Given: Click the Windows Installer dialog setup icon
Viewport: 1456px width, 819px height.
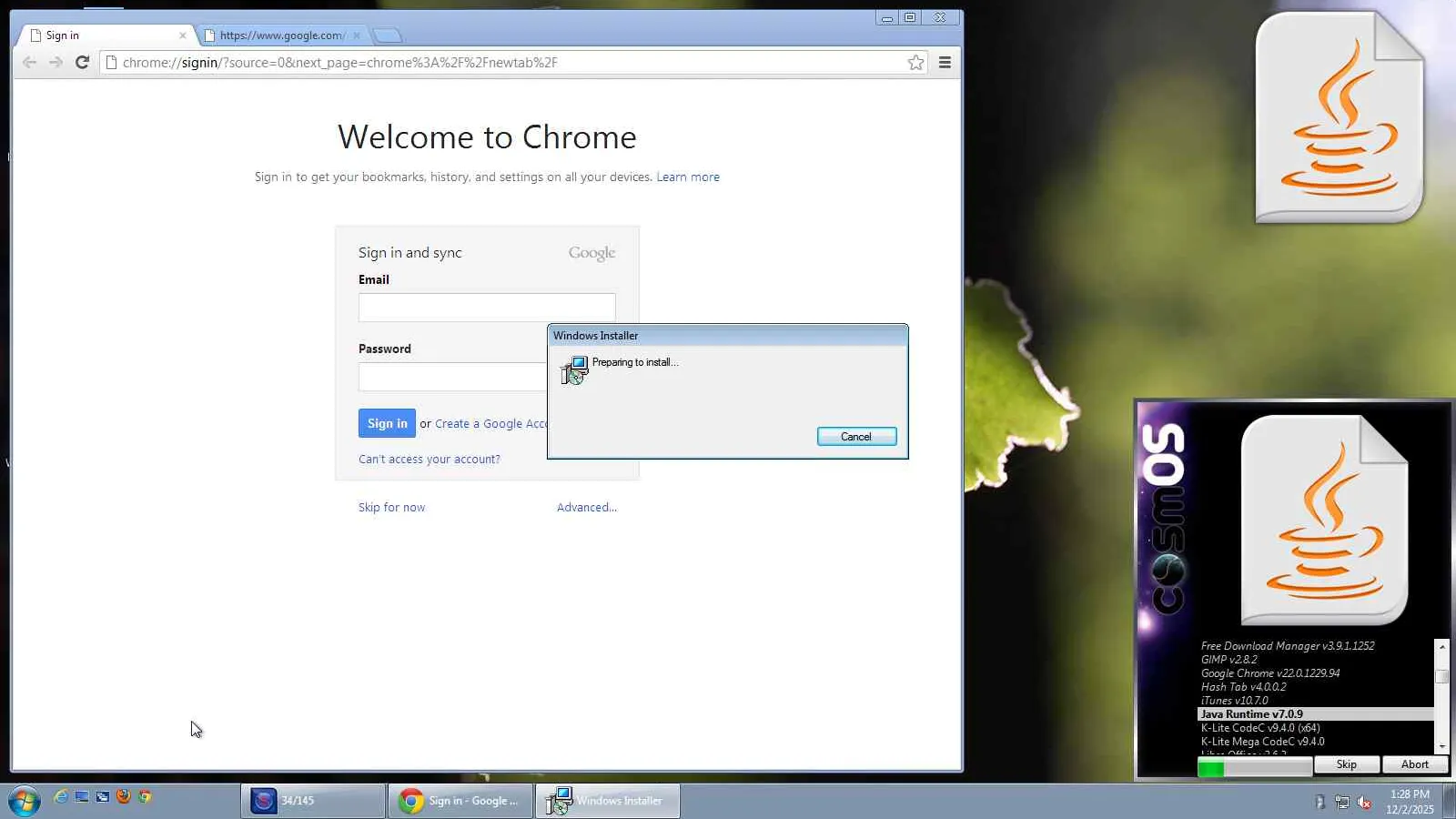Looking at the screenshot, I should pyautogui.click(x=574, y=370).
